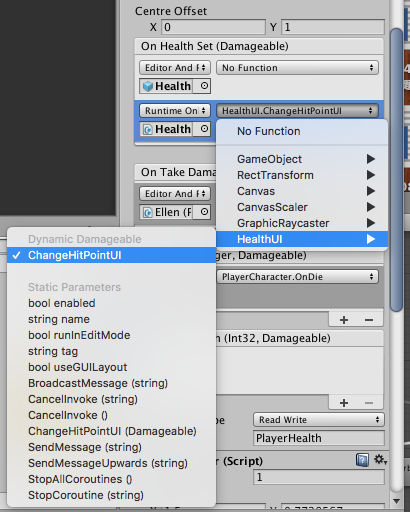The width and height of the screenshot is (410, 512).
Task: Open the script help reference icon
Action: pos(362,460)
